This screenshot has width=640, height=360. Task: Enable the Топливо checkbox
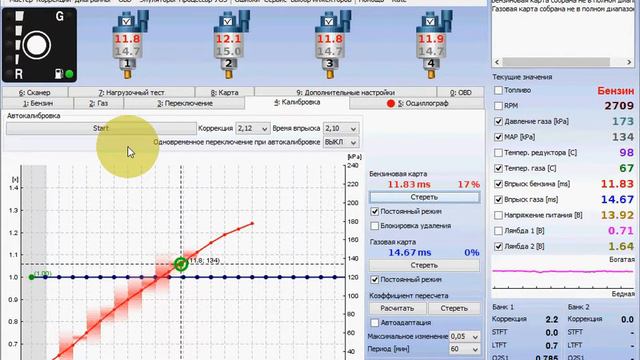(x=498, y=90)
